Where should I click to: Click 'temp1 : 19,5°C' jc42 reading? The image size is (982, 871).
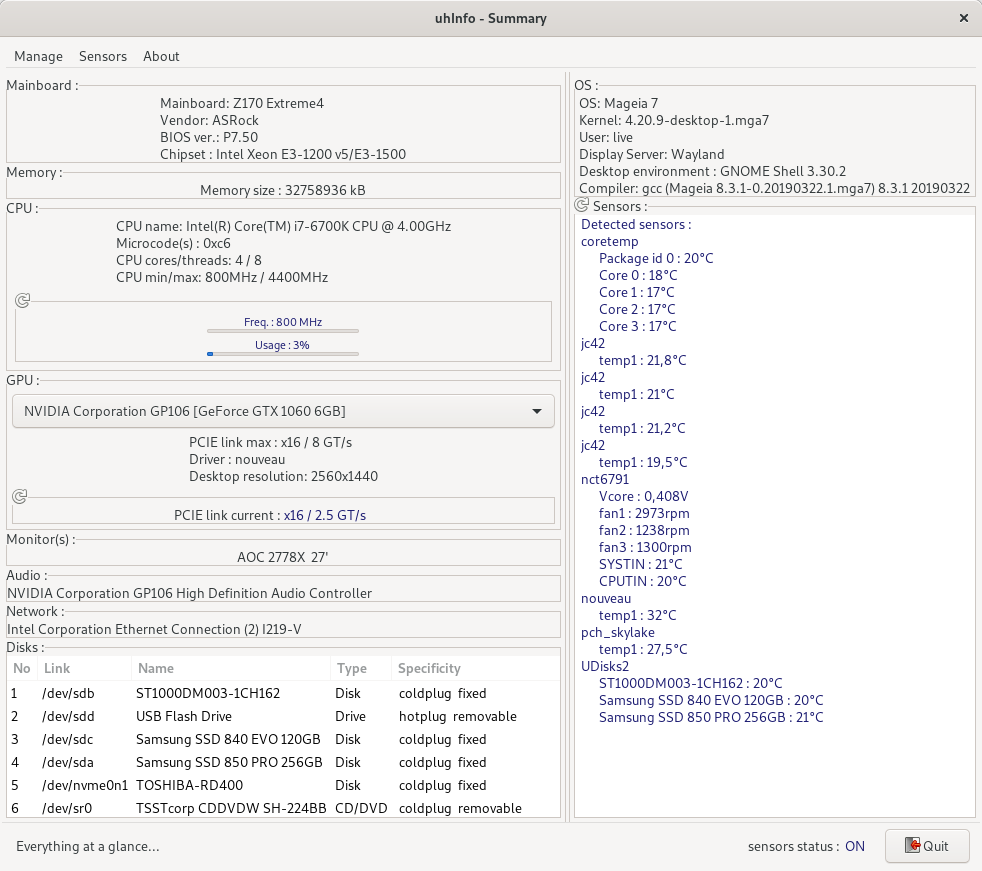tap(643, 462)
